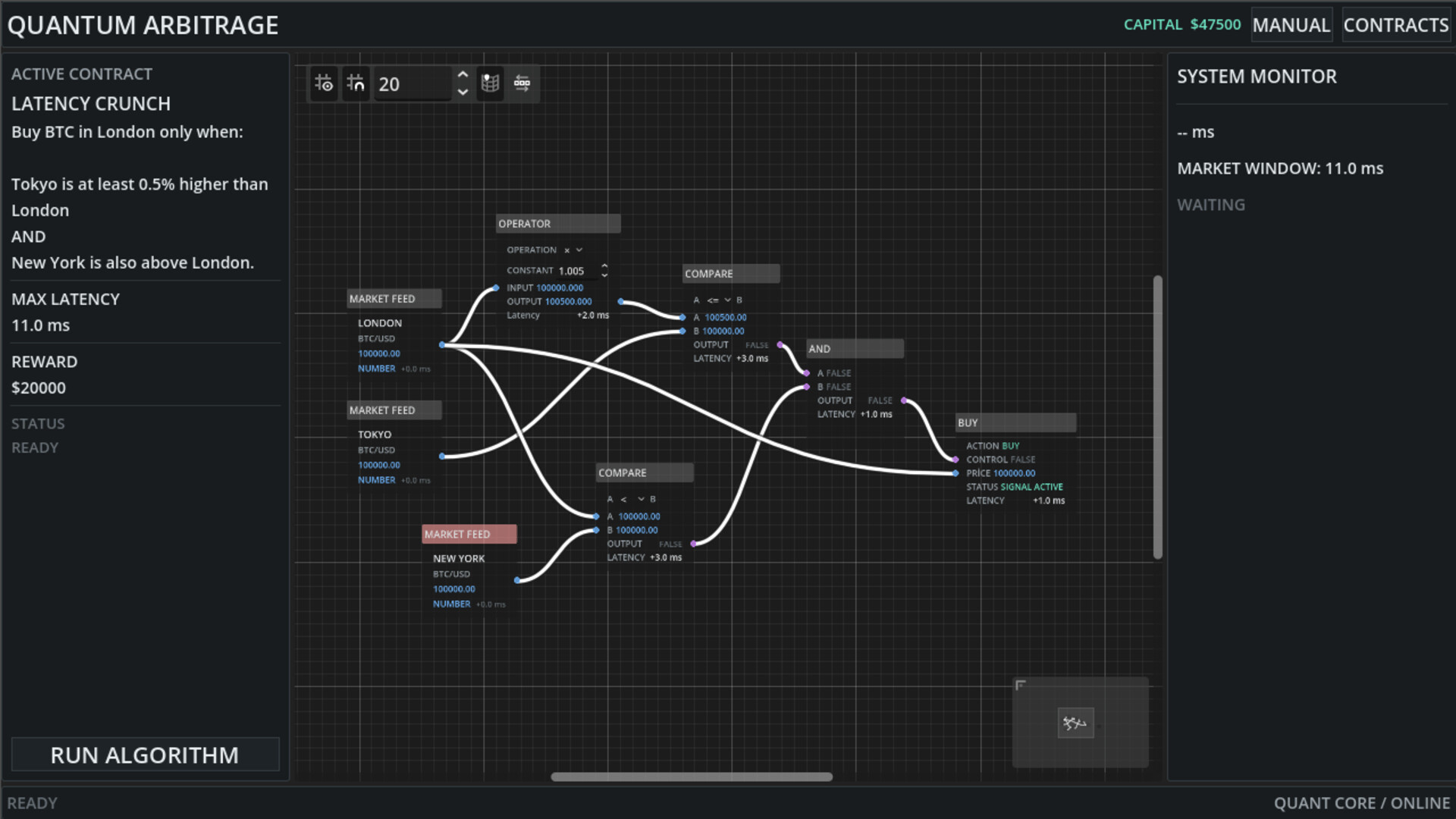Click the MARKET WINDOW: 11.0 ms text
1456x819 pixels.
click(x=1280, y=168)
